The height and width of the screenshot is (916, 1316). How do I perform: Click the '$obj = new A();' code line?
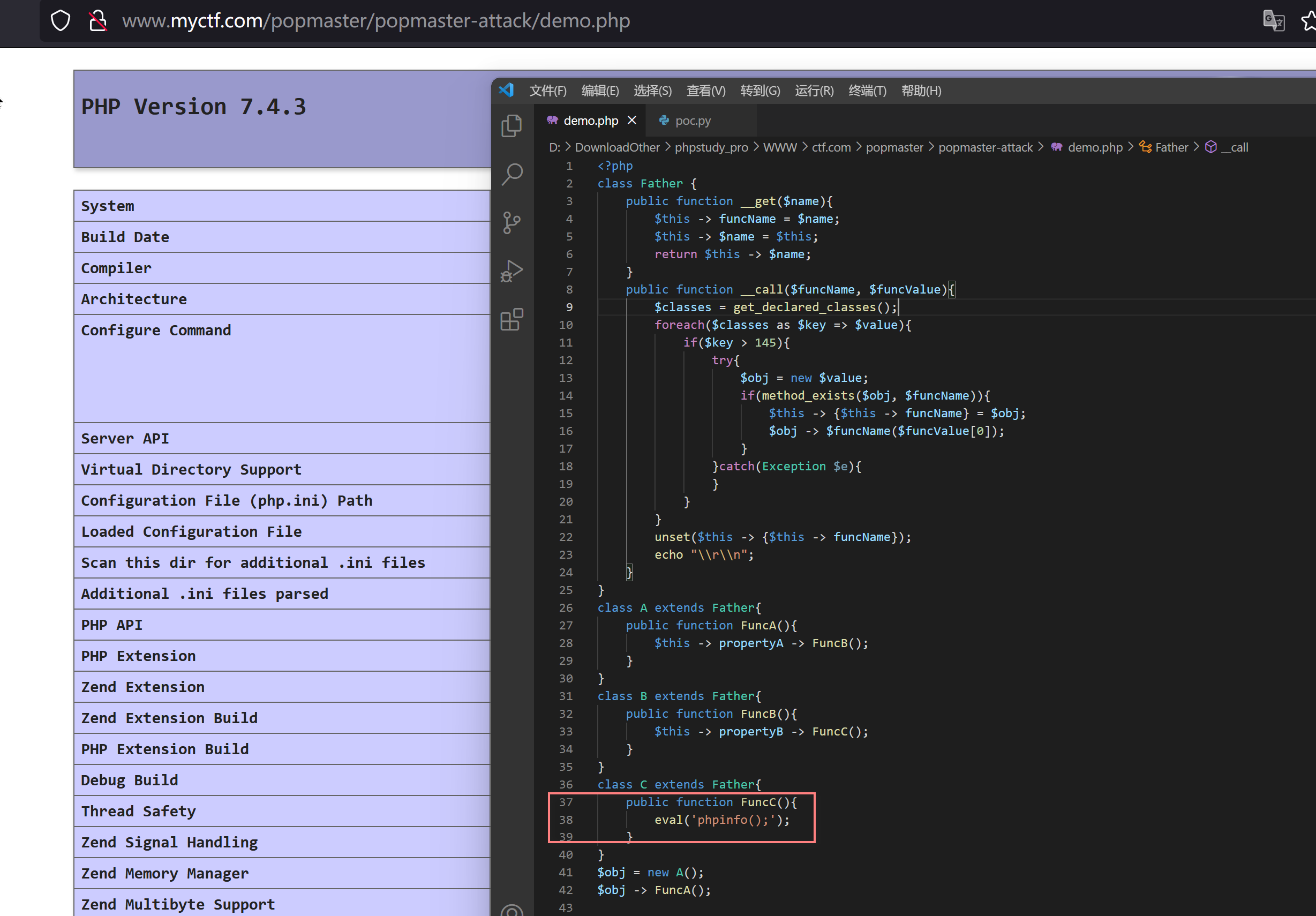[x=651, y=873]
